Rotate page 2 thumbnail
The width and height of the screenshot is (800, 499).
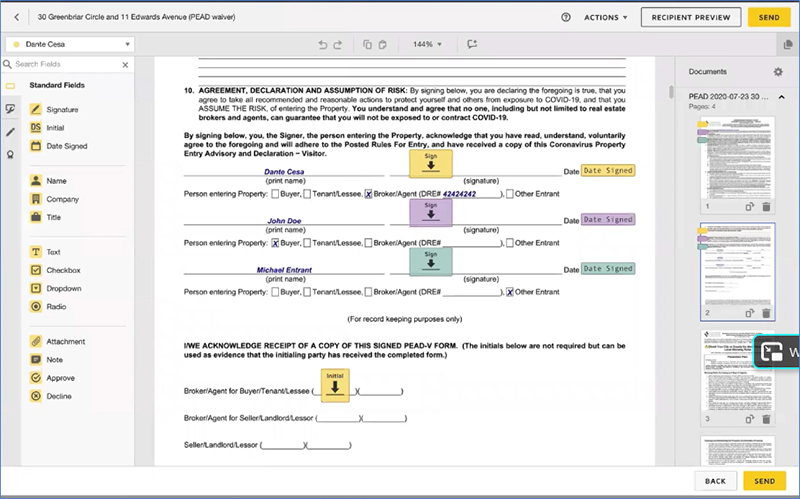(749, 313)
